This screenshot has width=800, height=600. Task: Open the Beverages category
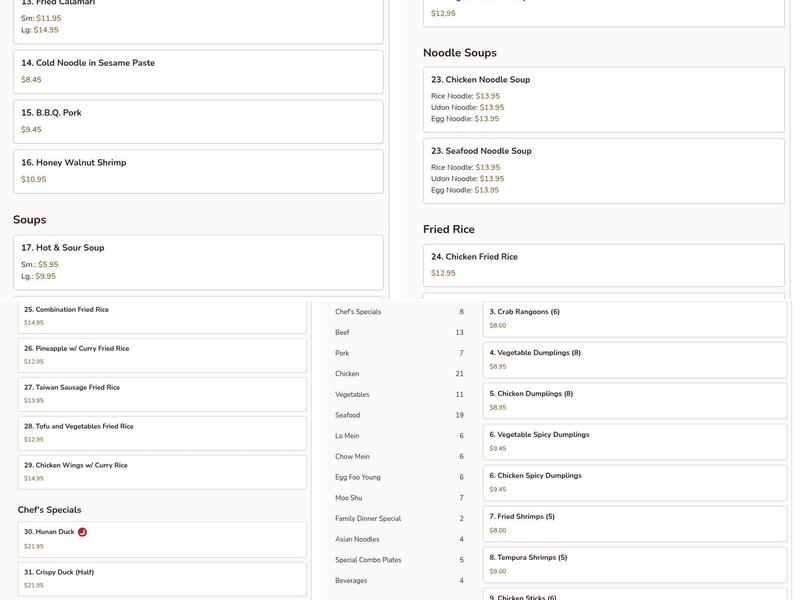tap(351, 581)
